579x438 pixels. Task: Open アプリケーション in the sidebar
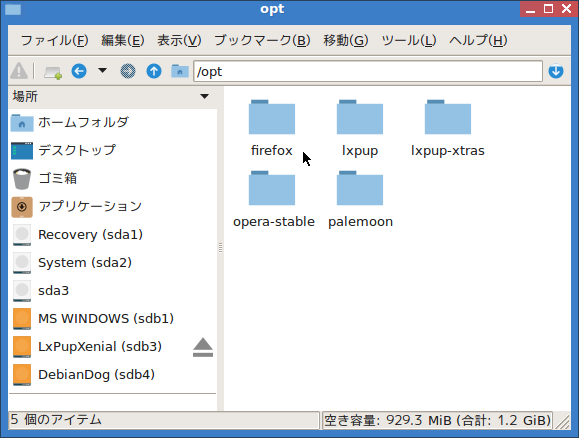pyautogui.click(x=112, y=206)
